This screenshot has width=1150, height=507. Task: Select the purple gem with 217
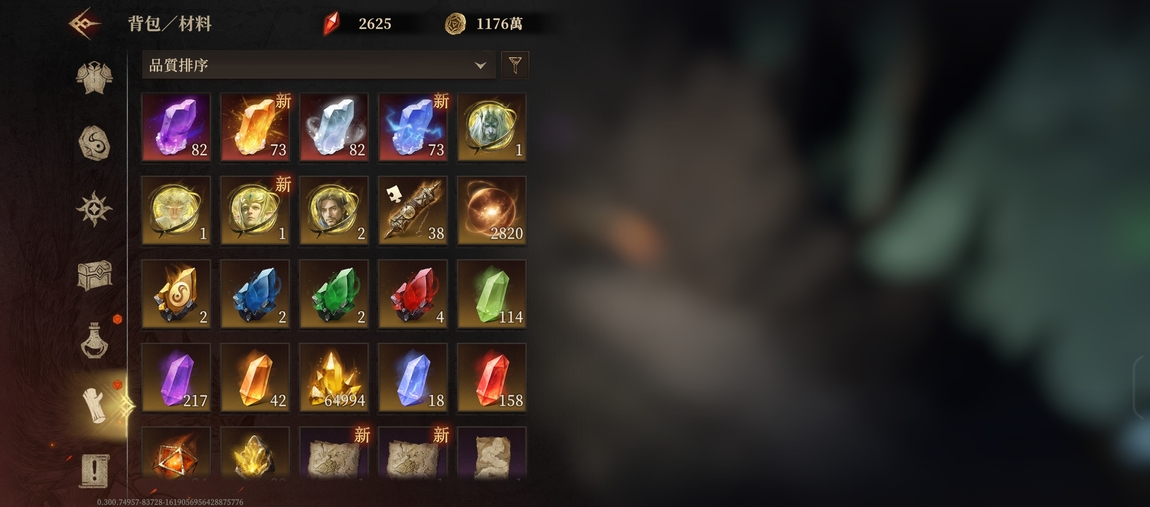pos(176,378)
